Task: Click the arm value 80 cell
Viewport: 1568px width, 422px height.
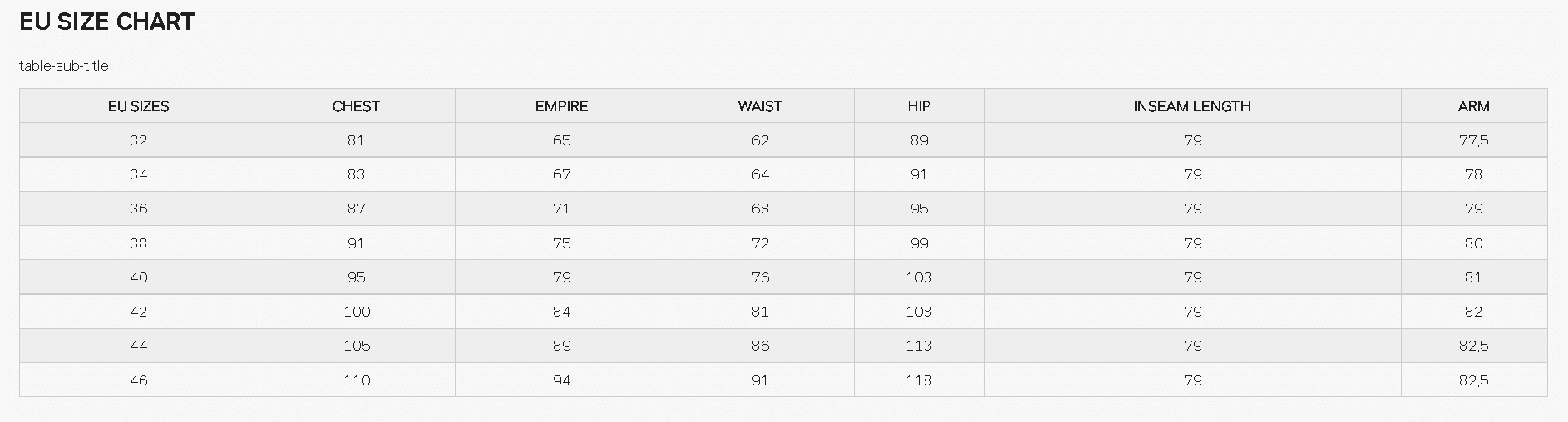Action: click(1474, 243)
